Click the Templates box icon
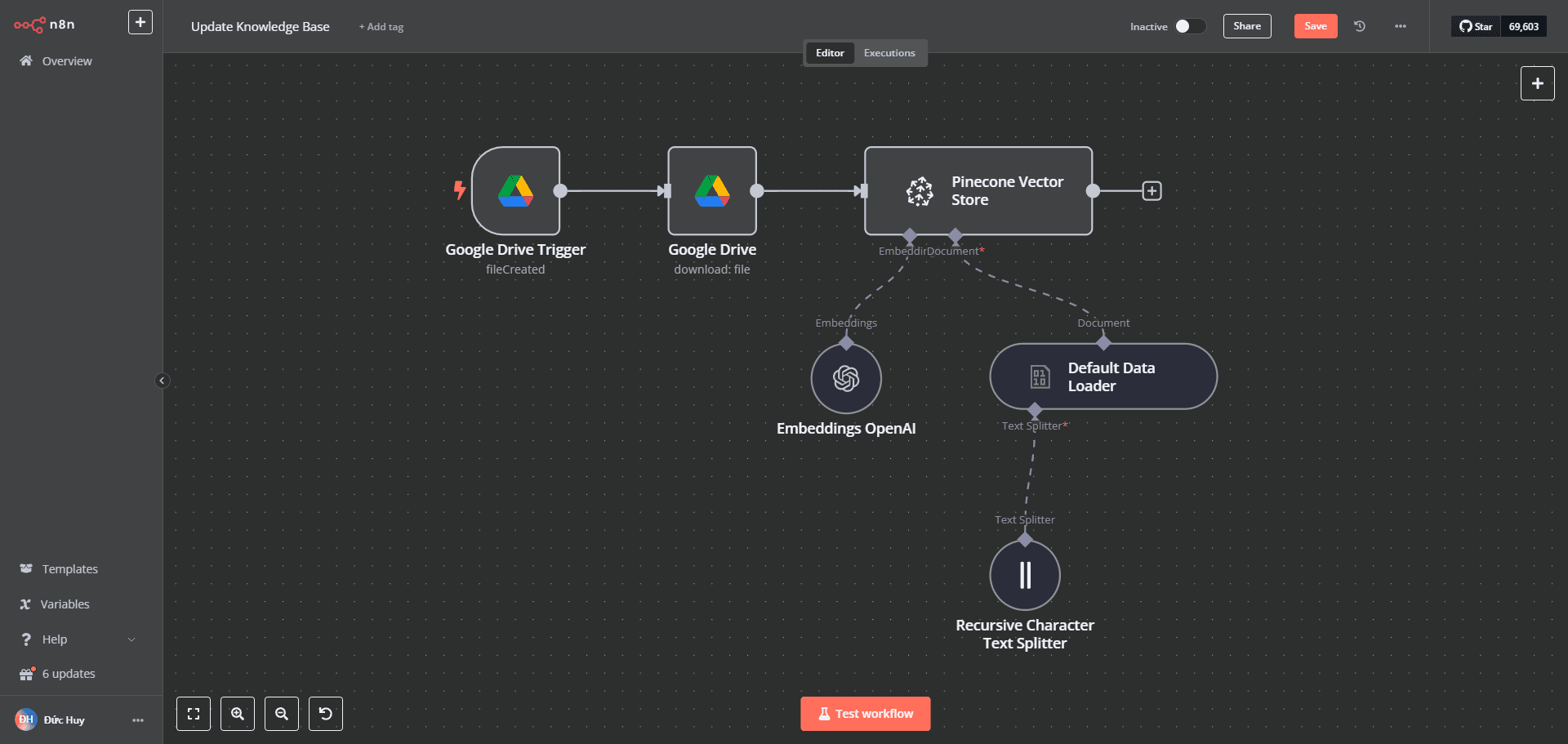Screen dimensions: 1568x744 click(x=26, y=568)
